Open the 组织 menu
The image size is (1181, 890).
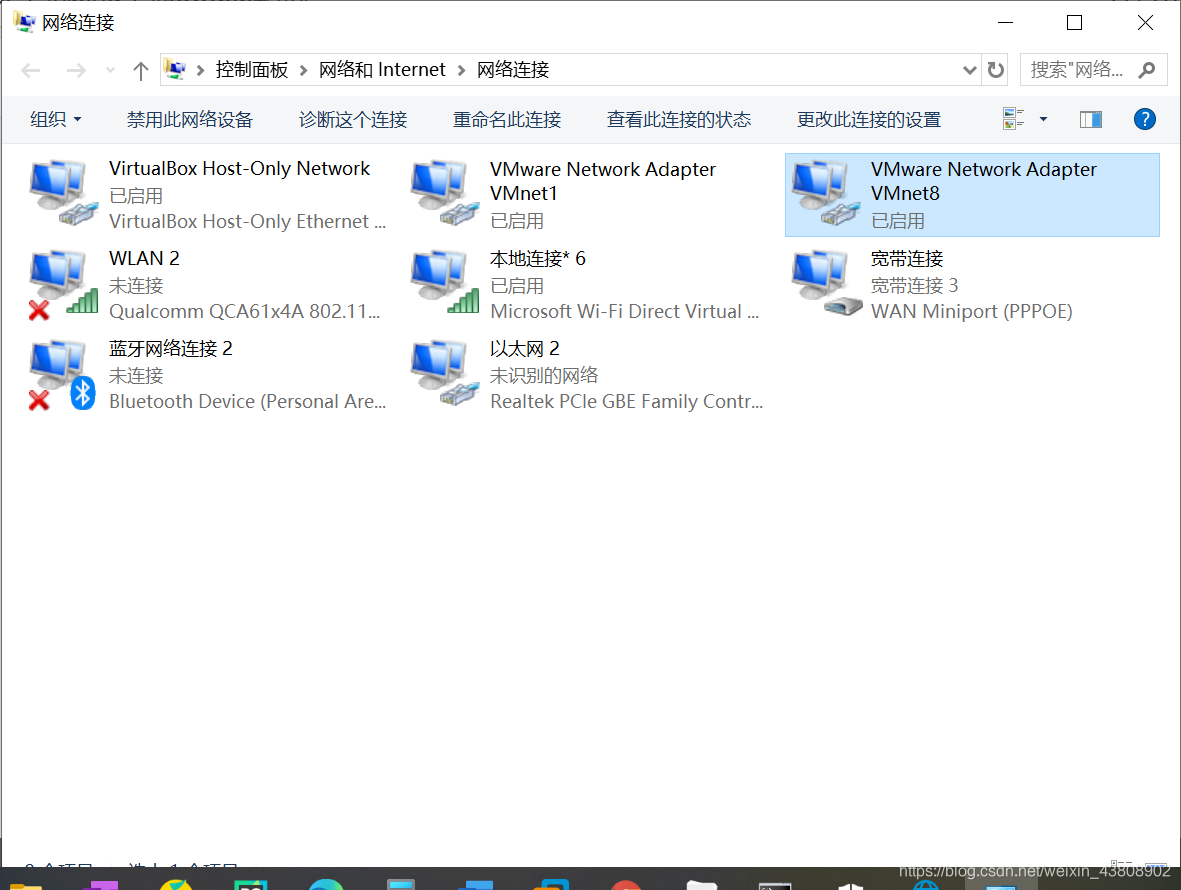(x=56, y=119)
